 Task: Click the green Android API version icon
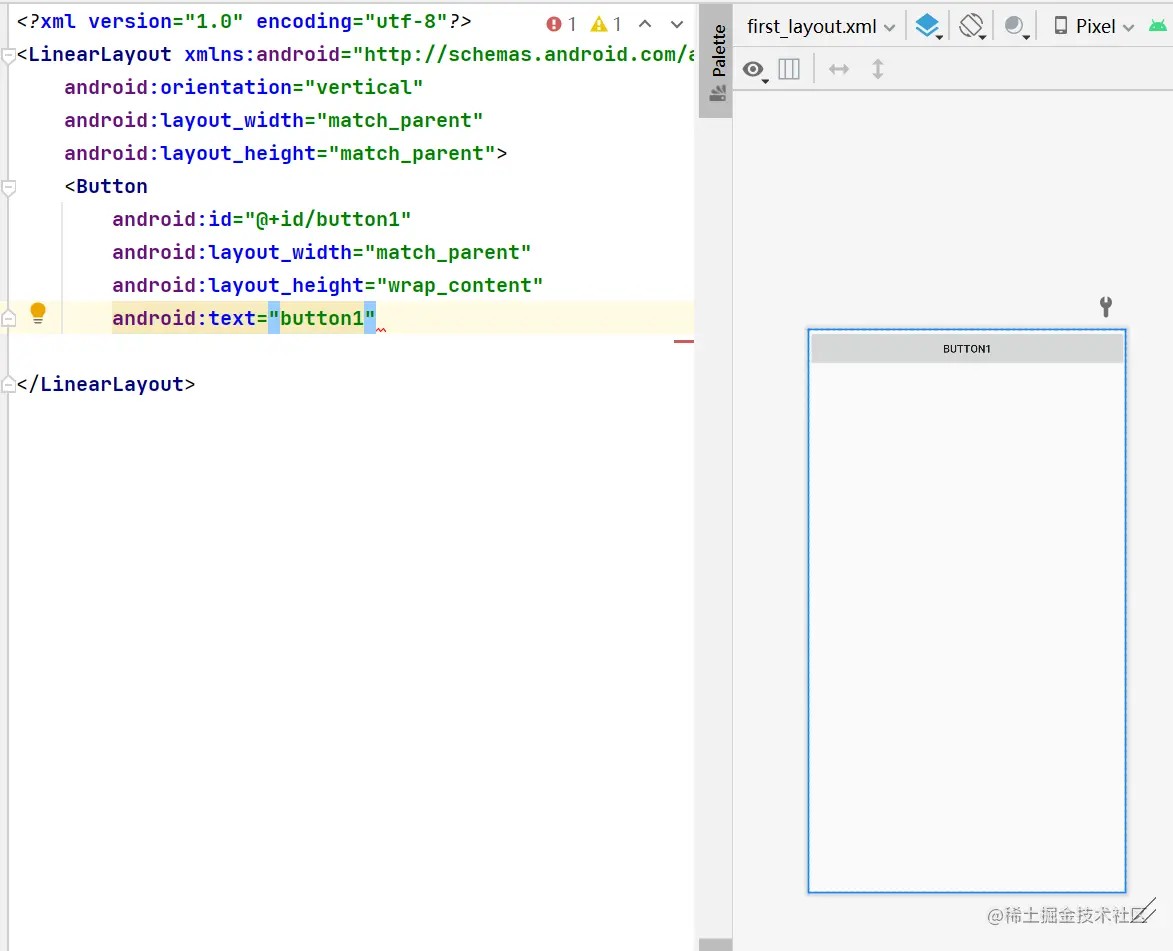tap(1157, 26)
